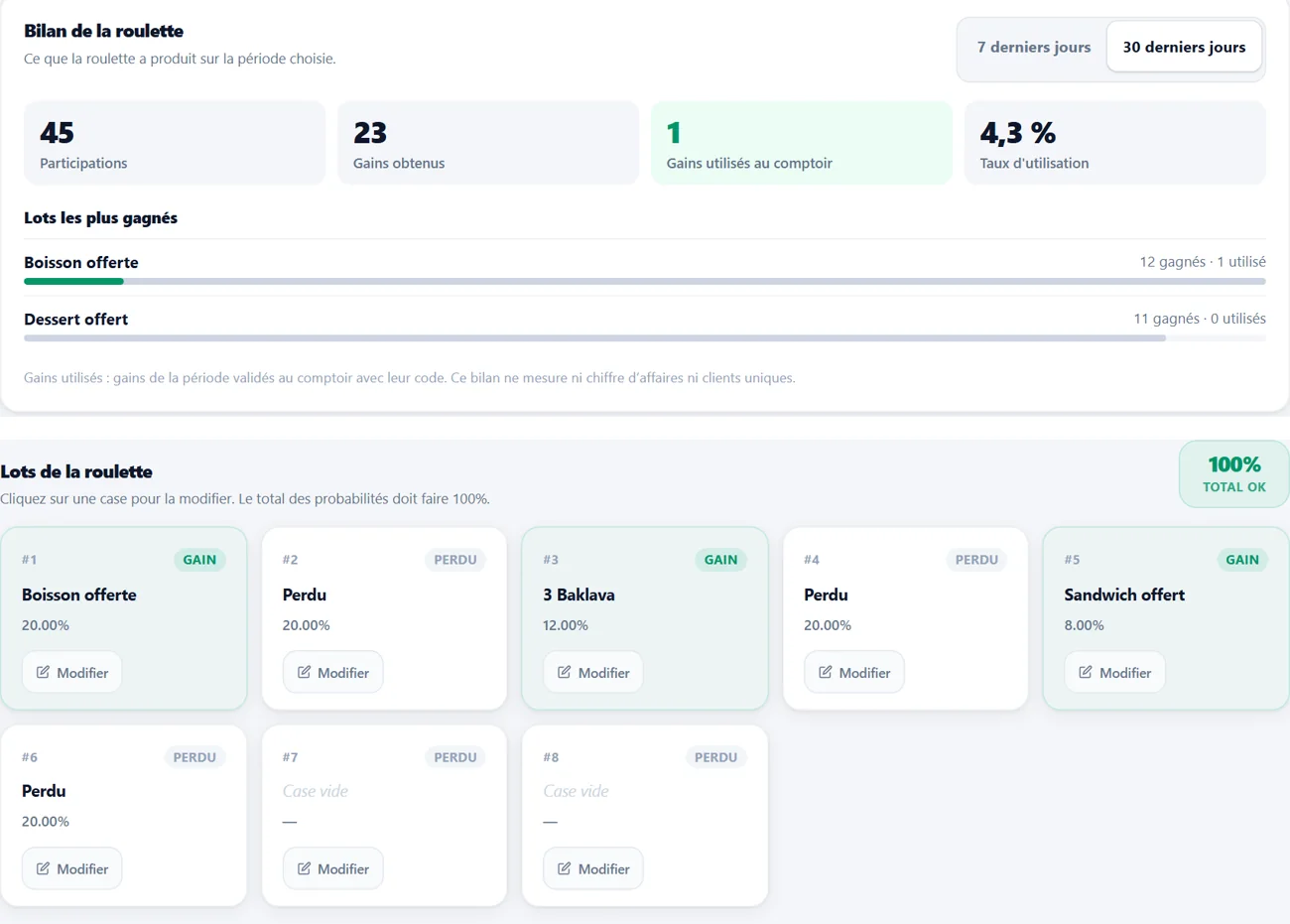Click the "Sandwich offert" lot title
This screenshot has width=1290, height=924.
pyautogui.click(x=1124, y=595)
